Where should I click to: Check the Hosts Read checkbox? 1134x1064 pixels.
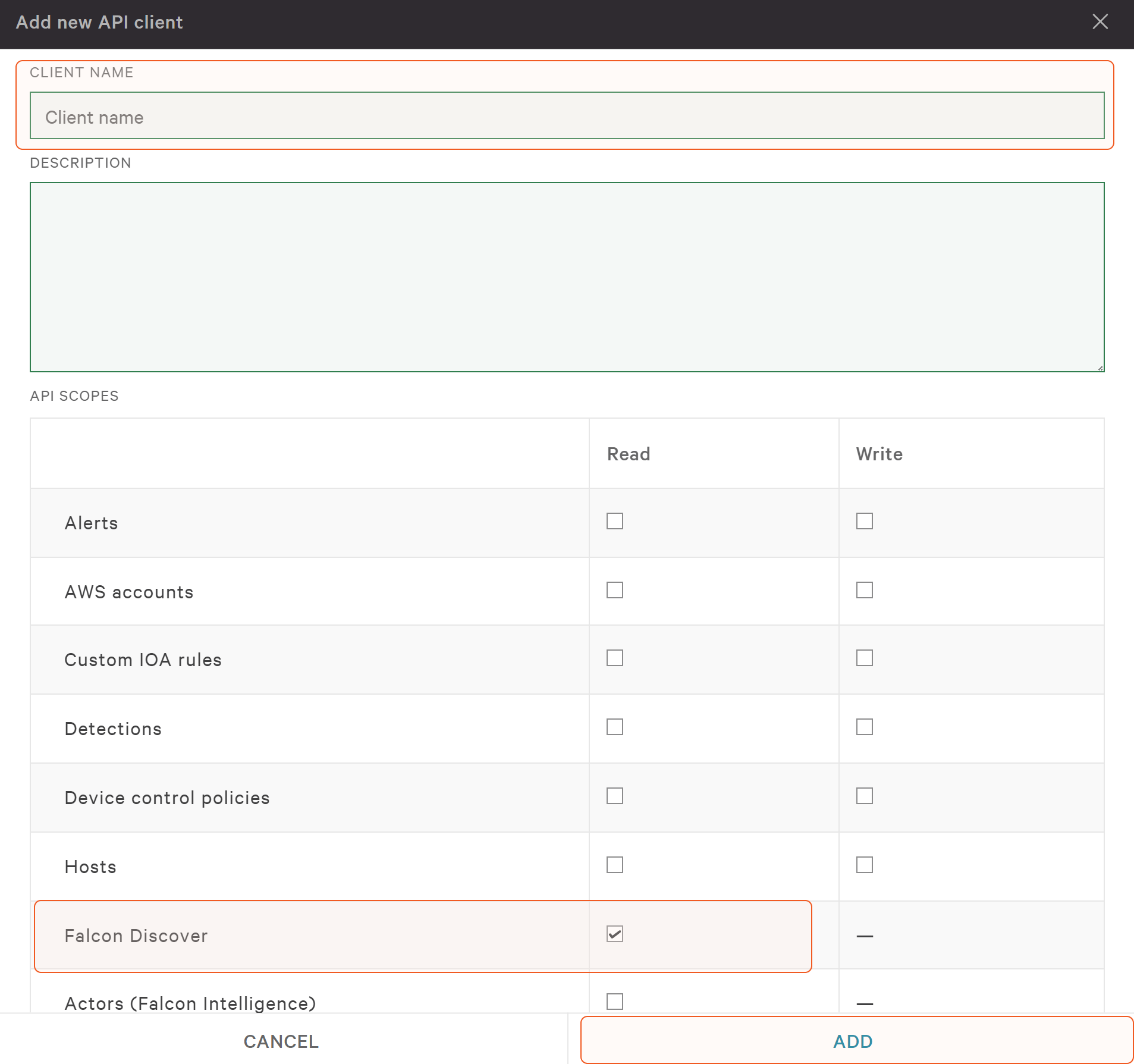[x=614, y=865]
